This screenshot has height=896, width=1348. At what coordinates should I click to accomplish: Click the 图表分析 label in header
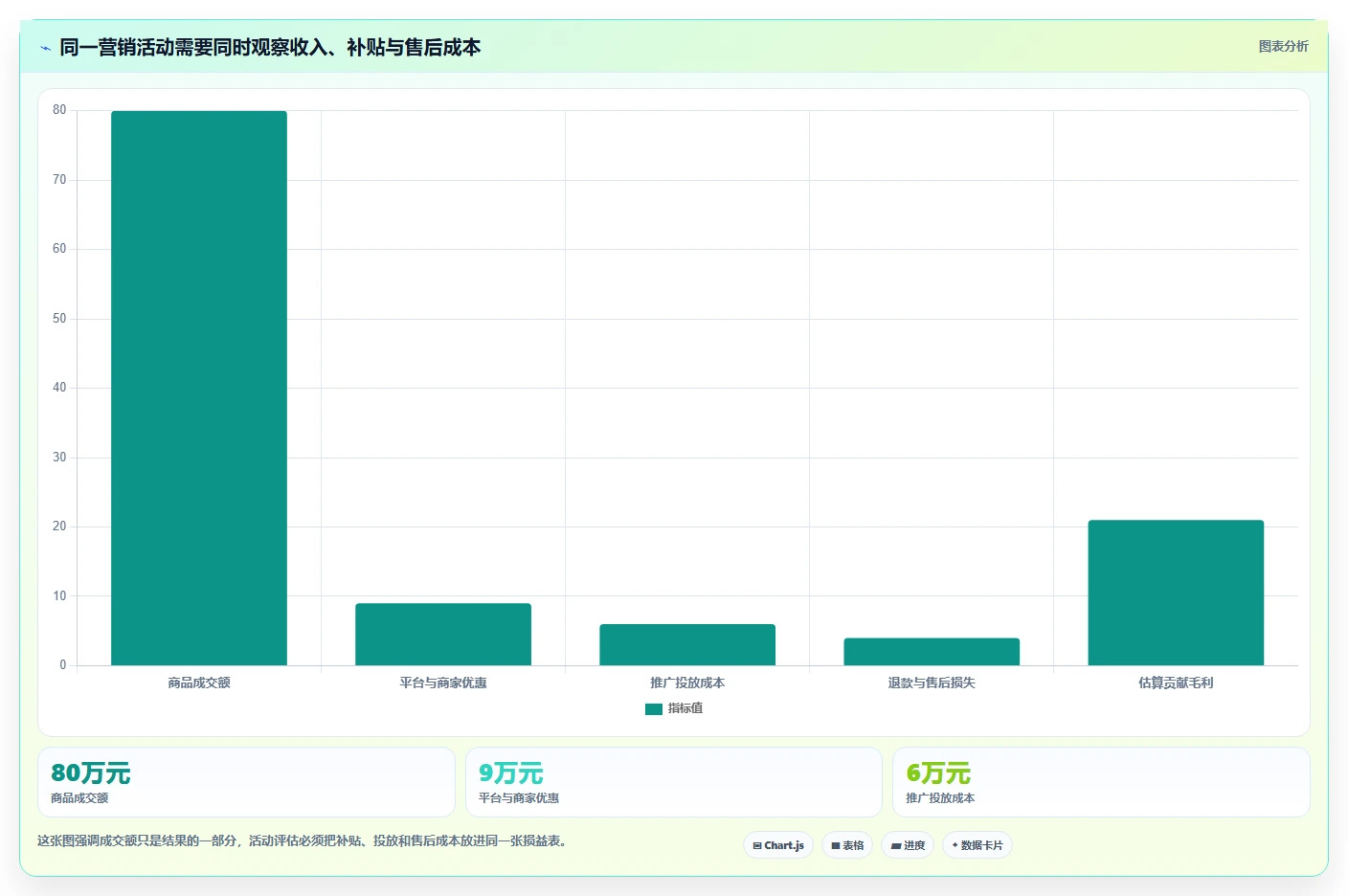coord(1283,46)
